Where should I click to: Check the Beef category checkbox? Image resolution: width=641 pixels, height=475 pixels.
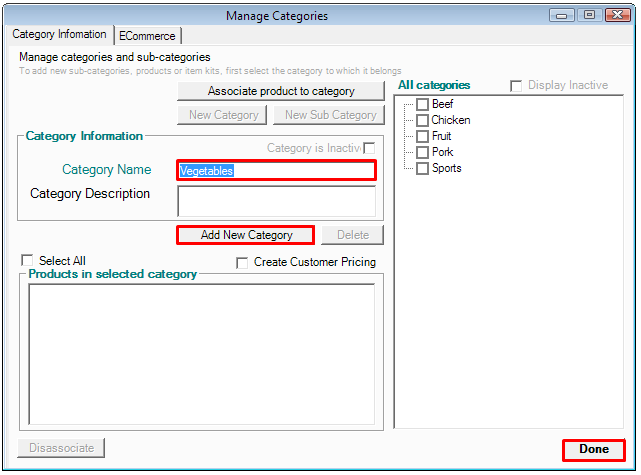pos(422,105)
